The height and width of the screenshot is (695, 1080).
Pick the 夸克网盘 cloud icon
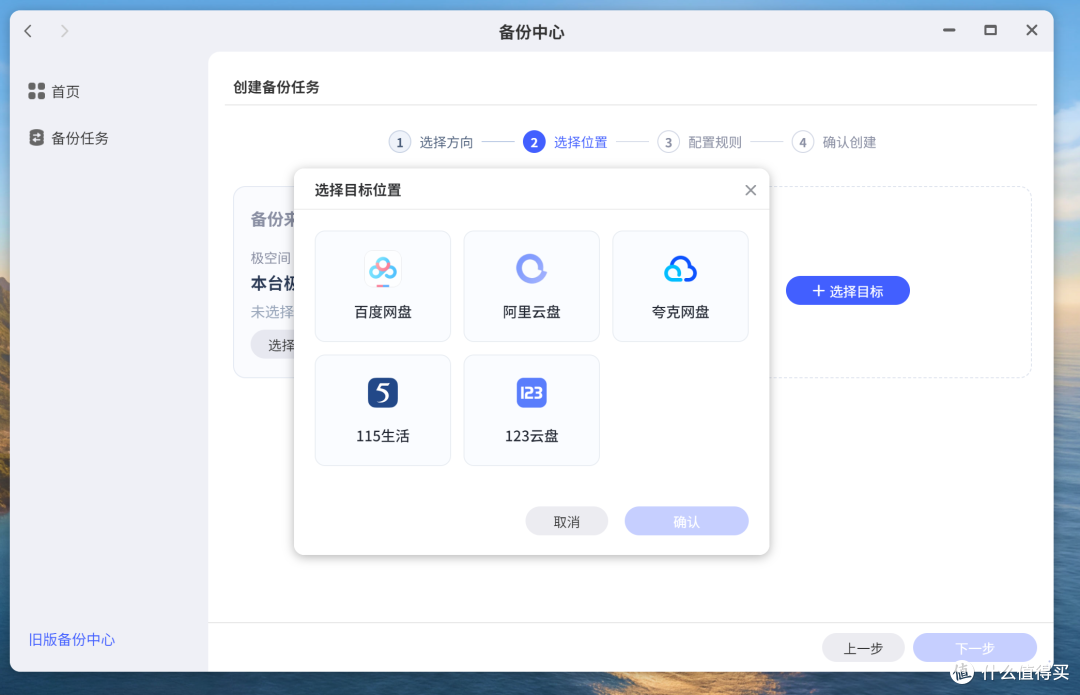pyautogui.click(x=680, y=269)
